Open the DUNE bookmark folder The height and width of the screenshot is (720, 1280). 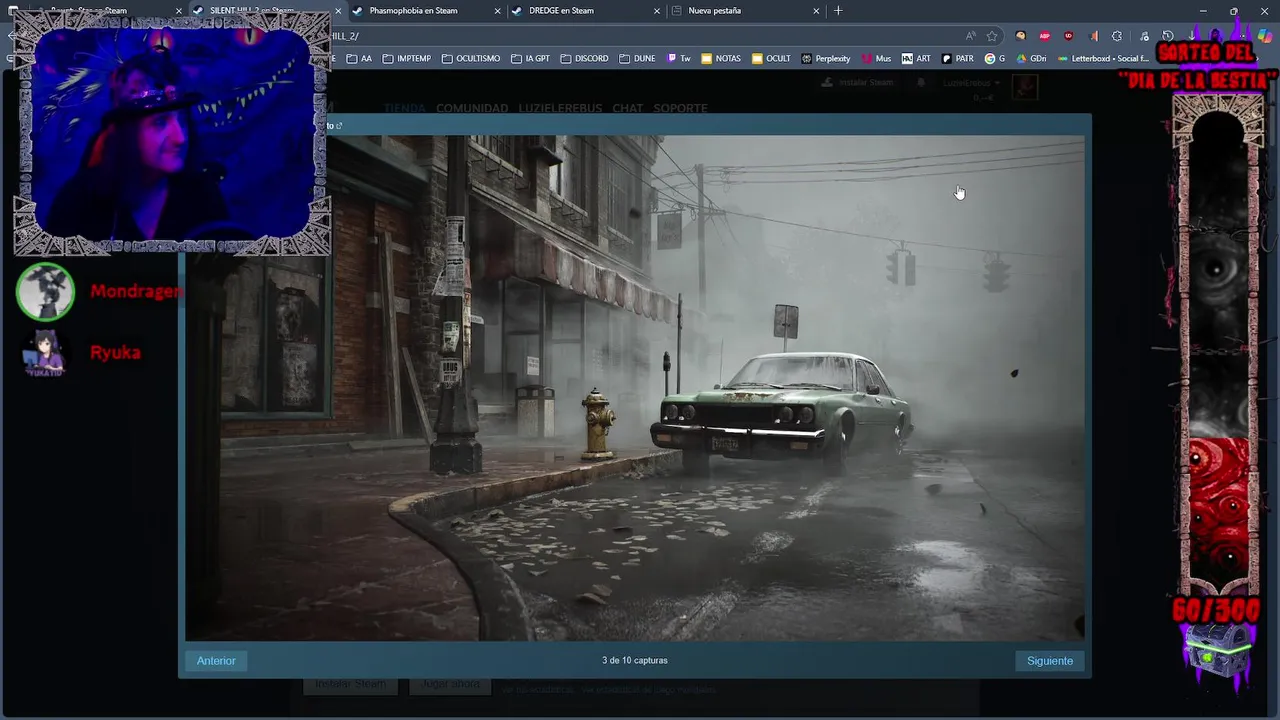click(x=637, y=59)
